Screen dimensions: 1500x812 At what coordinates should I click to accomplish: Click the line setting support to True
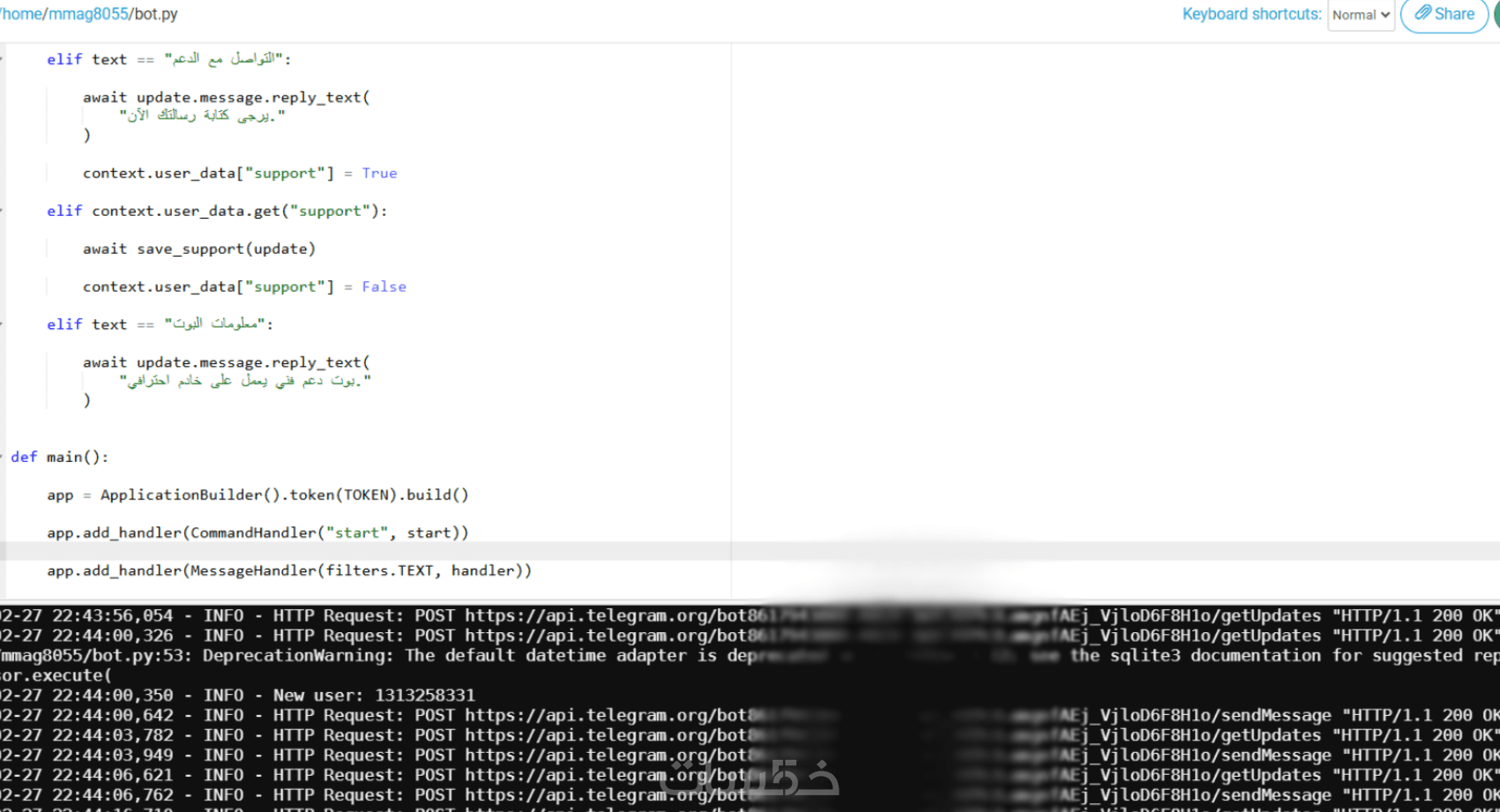tap(240, 173)
